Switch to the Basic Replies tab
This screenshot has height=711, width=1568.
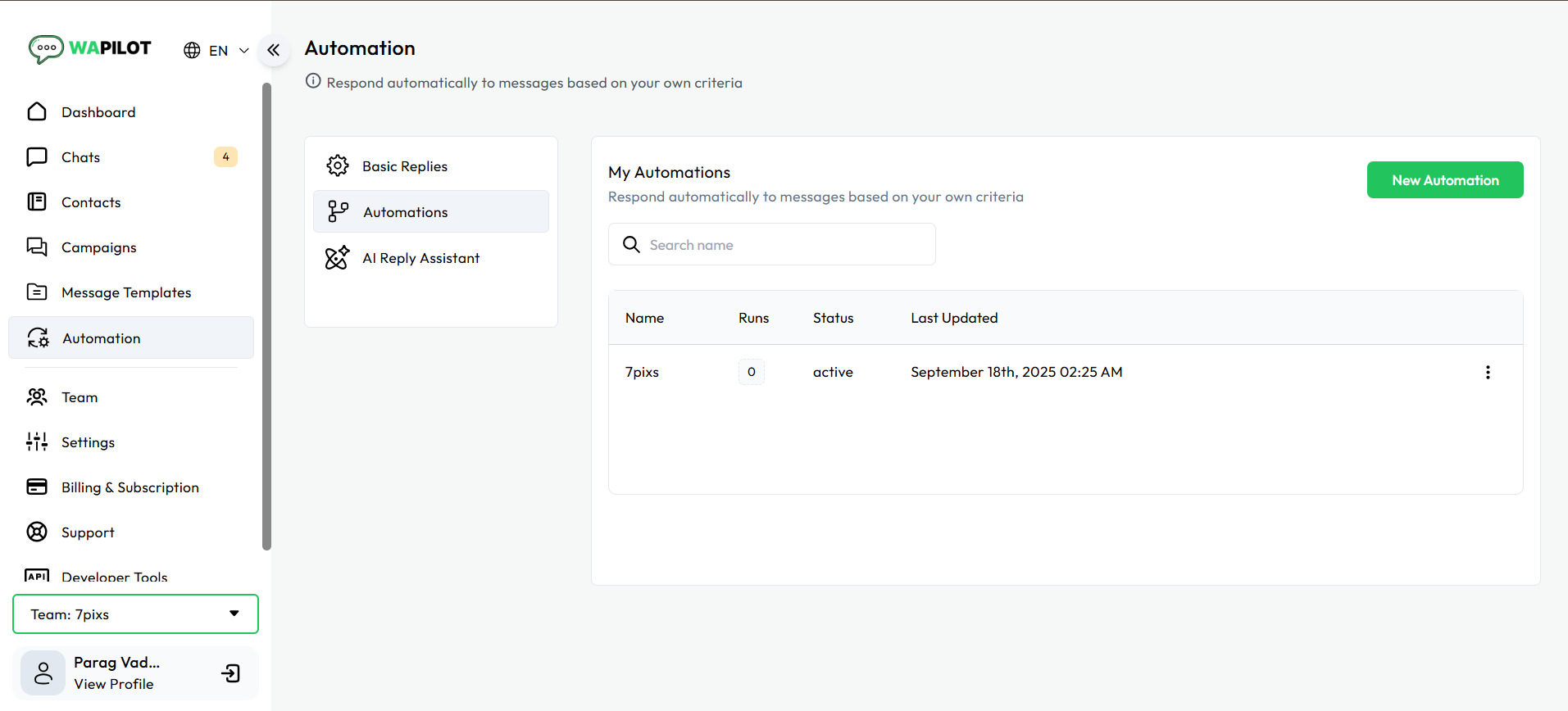point(431,166)
